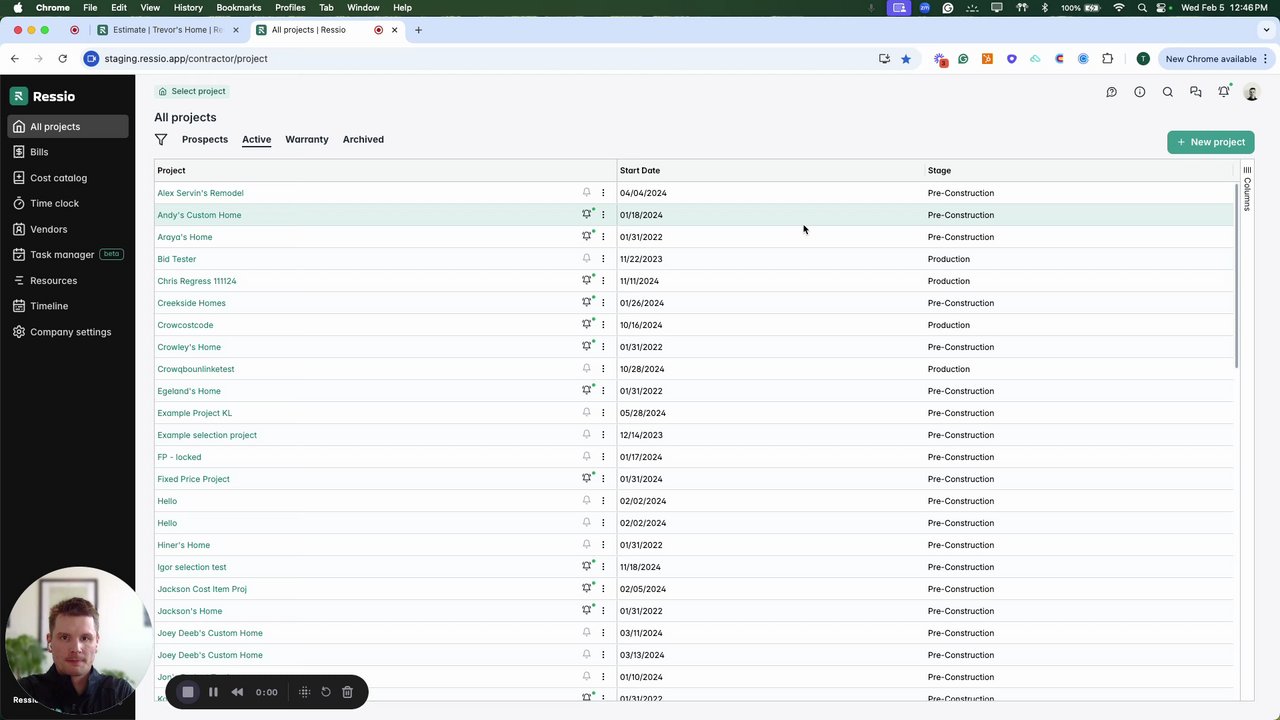Sort by the Start Date column header
The image size is (1280, 720).
[640, 171]
